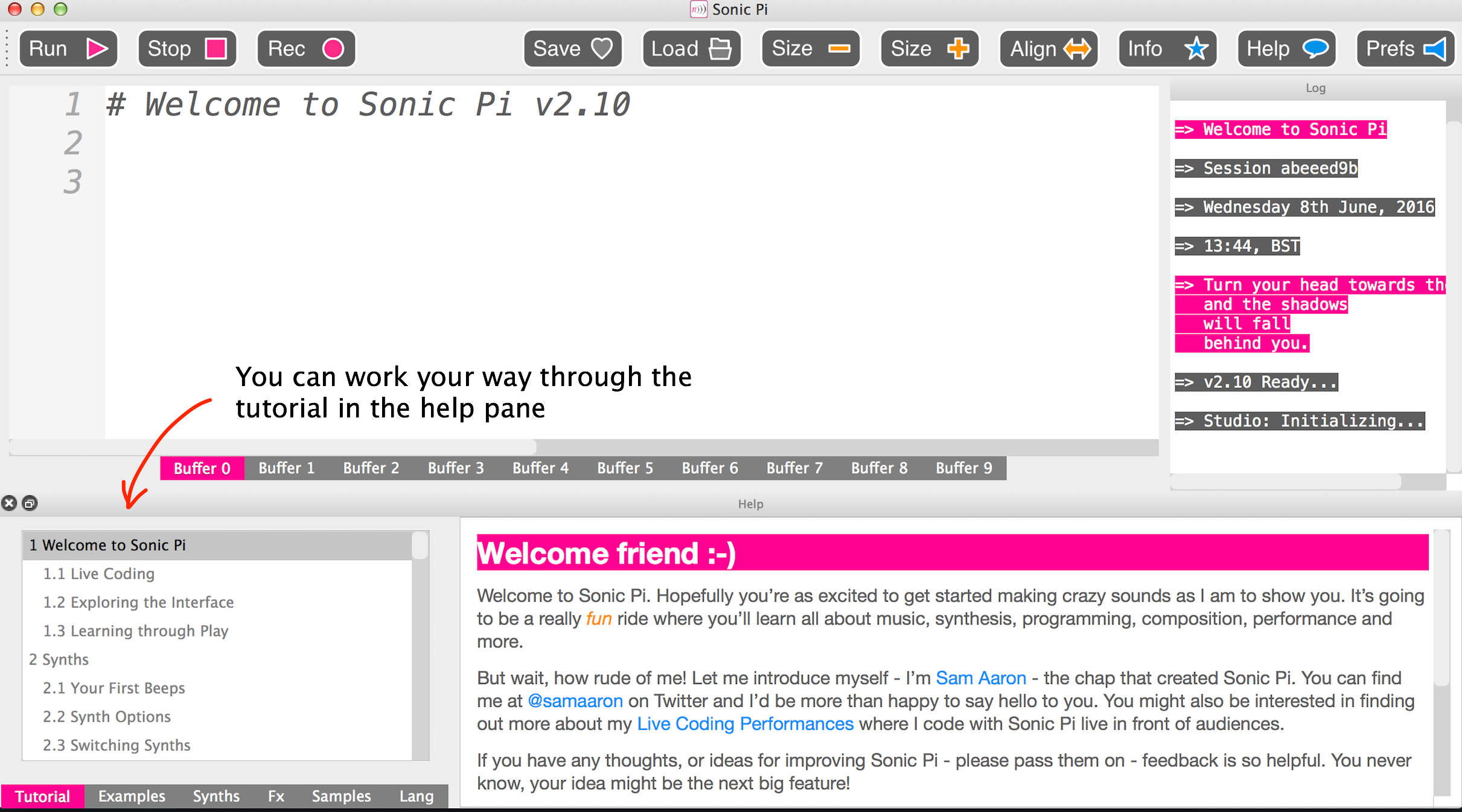
Task: Click code line 1 welcome comment
Action: pyautogui.click(x=368, y=104)
